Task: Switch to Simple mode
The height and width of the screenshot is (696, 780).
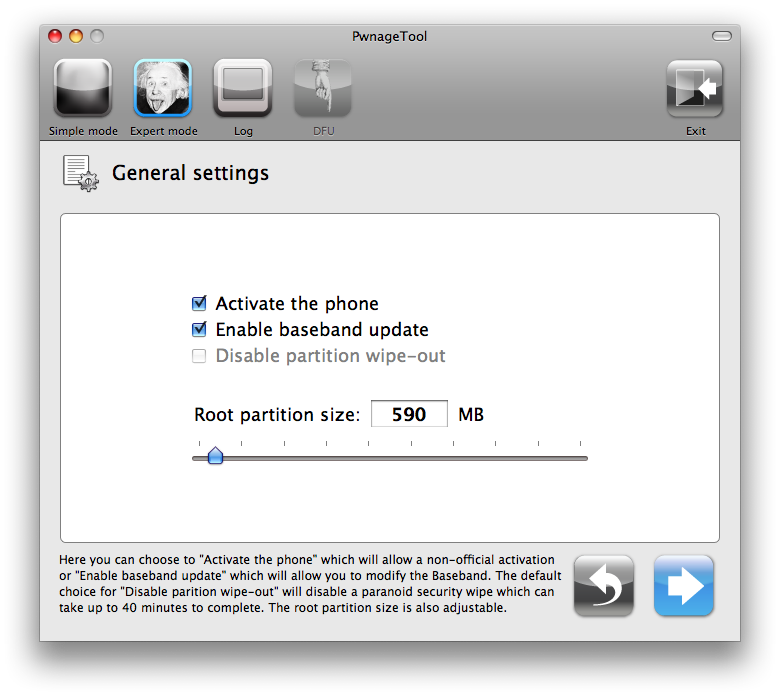Action: click(x=83, y=88)
